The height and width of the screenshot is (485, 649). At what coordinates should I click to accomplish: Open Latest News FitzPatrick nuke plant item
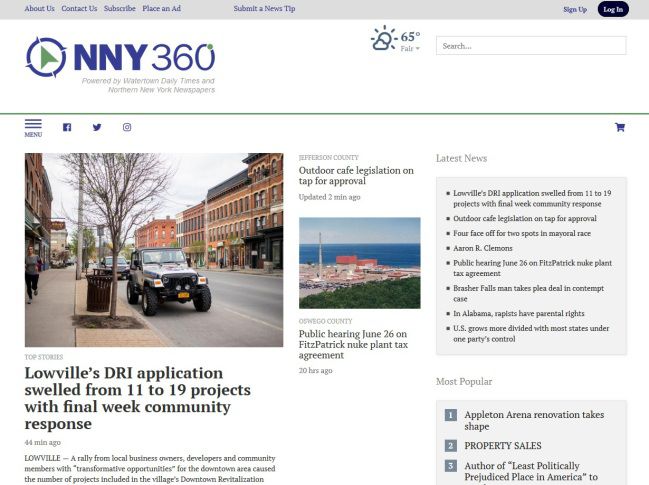pyautogui.click(x=532, y=268)
